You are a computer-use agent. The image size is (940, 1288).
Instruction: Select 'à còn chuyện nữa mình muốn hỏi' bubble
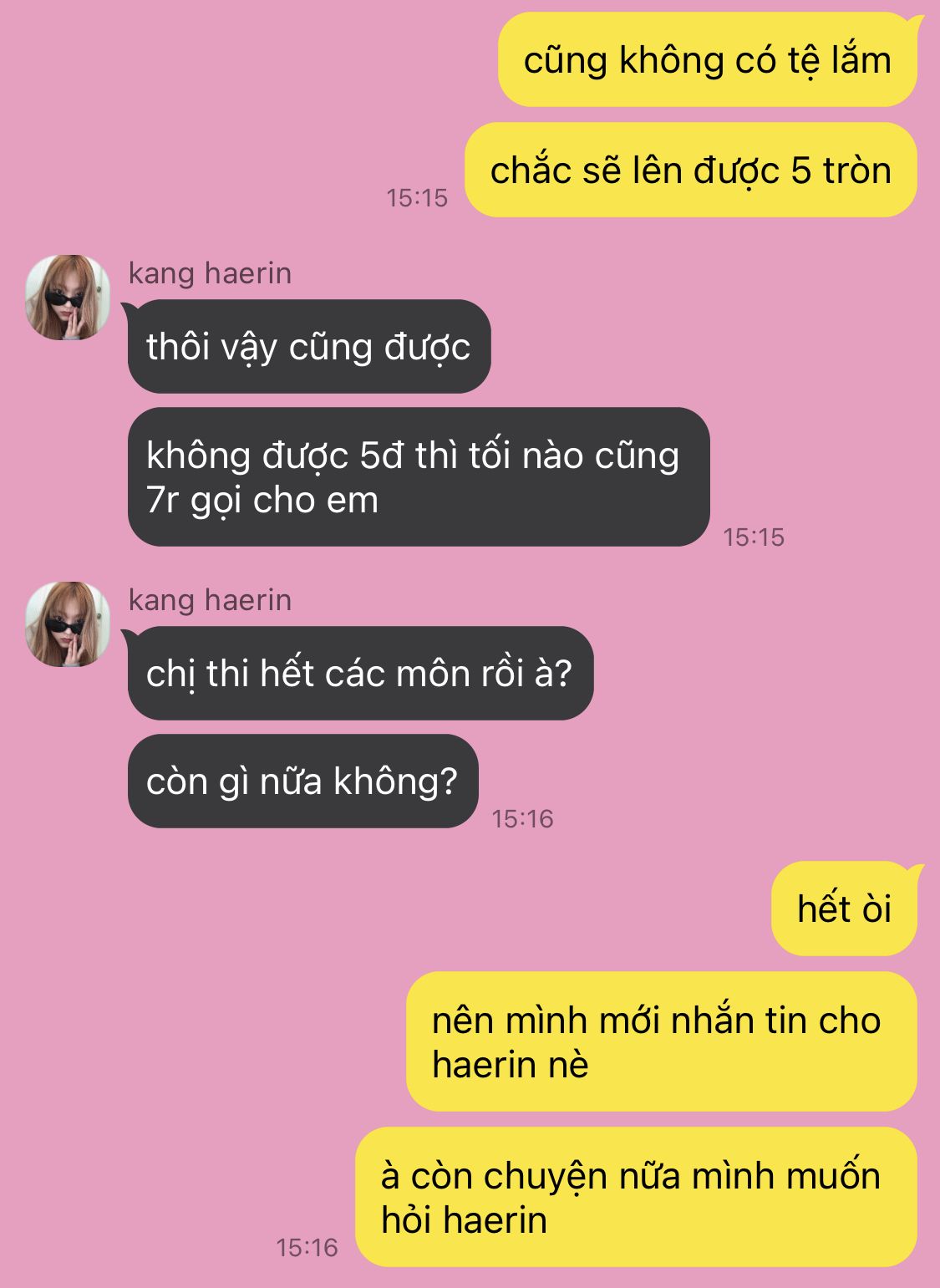(637, 1197)
